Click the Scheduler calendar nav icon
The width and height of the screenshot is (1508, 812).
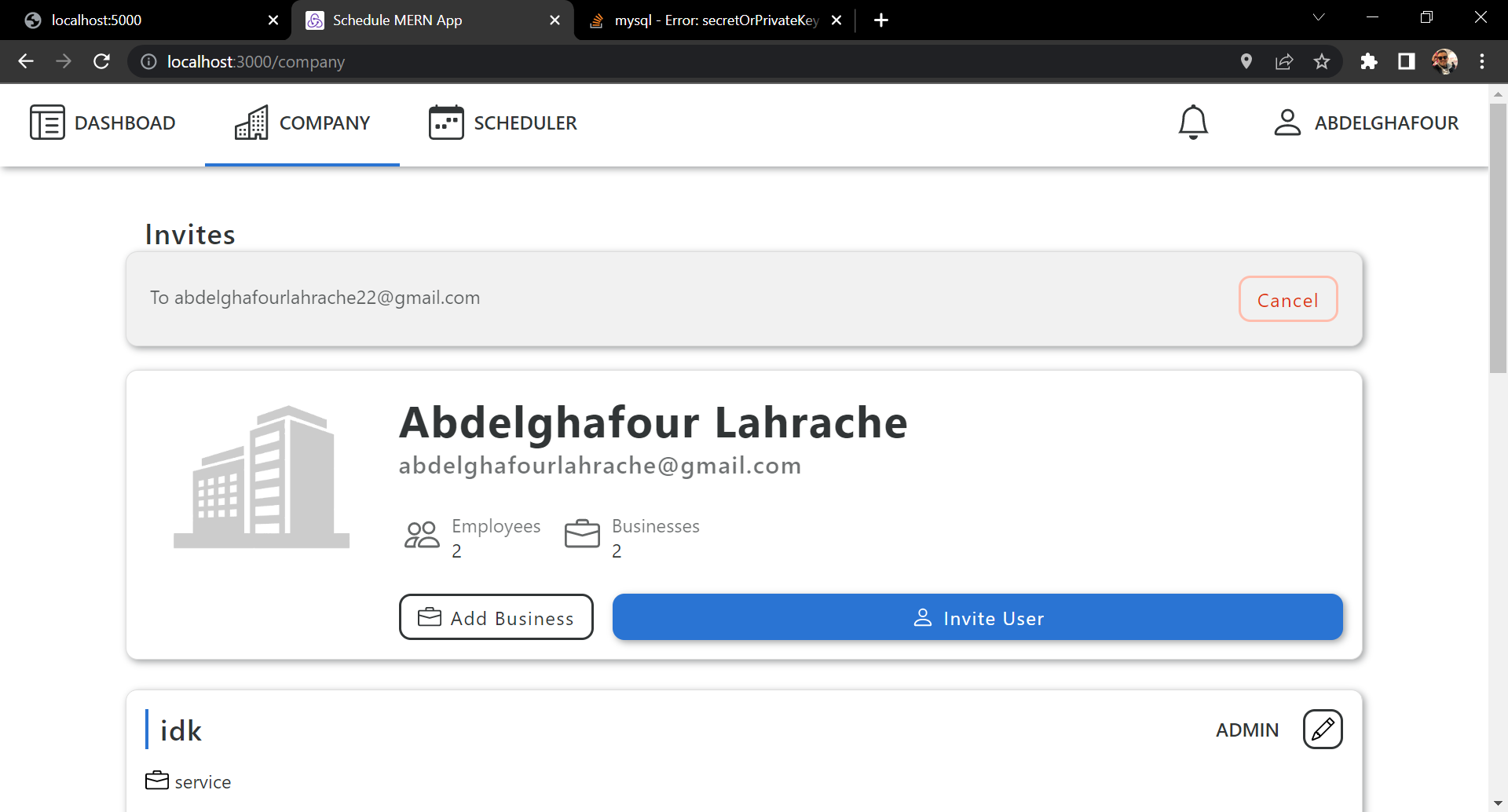(x=446, y=123)
